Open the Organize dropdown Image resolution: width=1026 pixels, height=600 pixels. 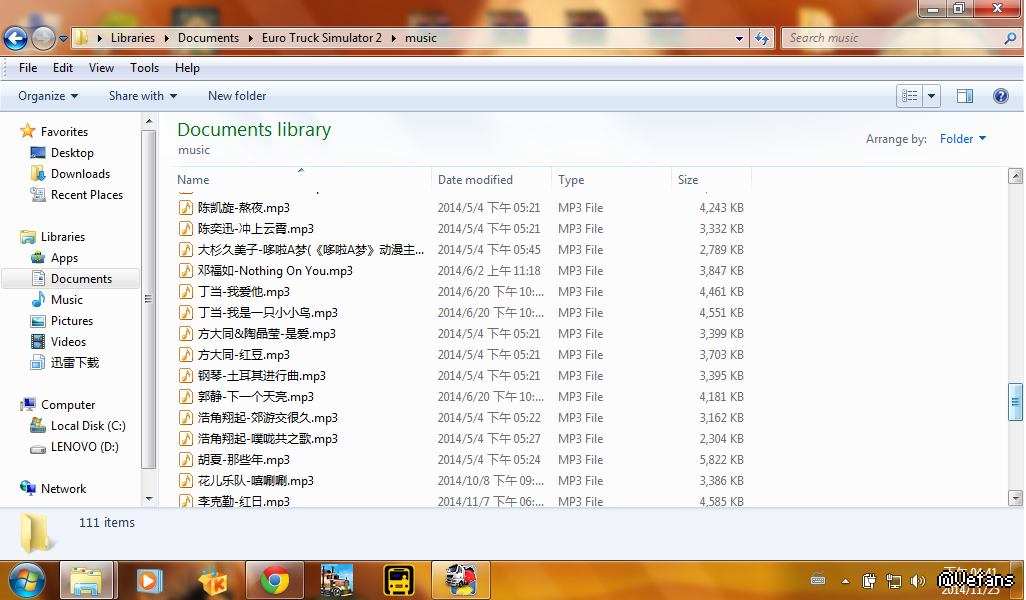pyautogui.click(x=48, y=96)
